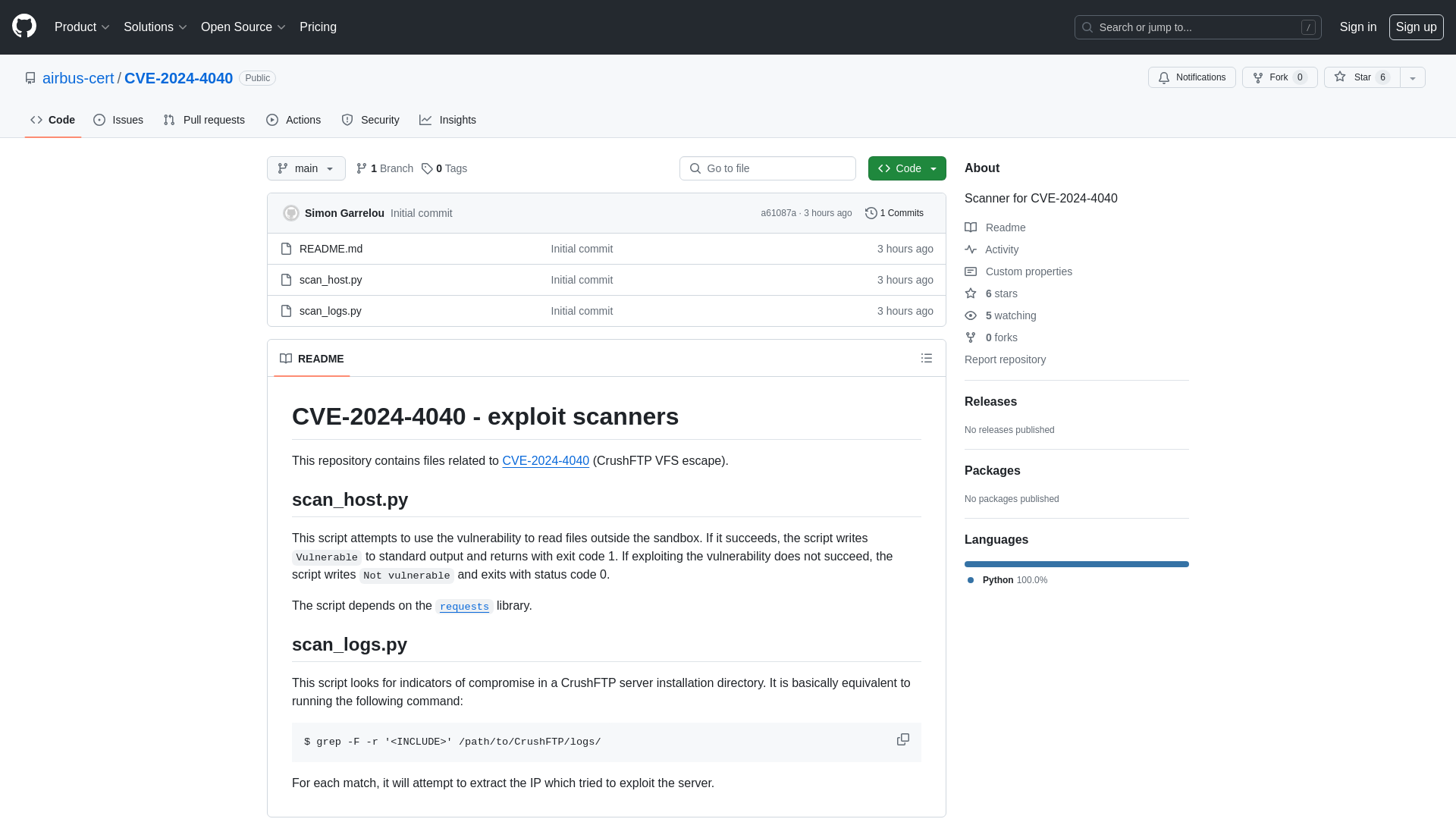The width and height of the screenshot is (1456, 819).
Task: Select the repository book icon next to airbus-cert
Action: [30, 78]
